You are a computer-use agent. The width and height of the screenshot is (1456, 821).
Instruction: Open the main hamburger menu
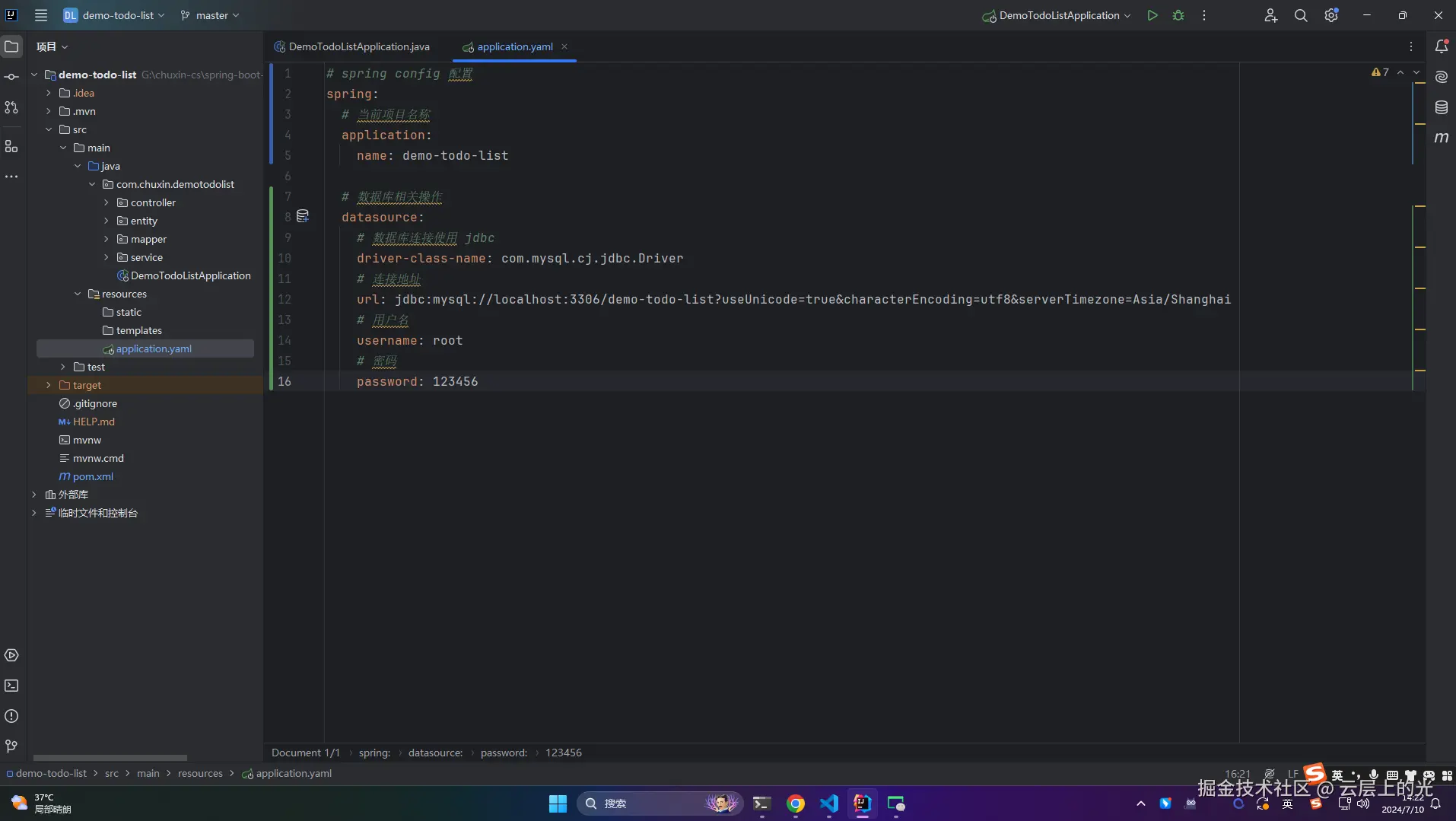[41, 15]
